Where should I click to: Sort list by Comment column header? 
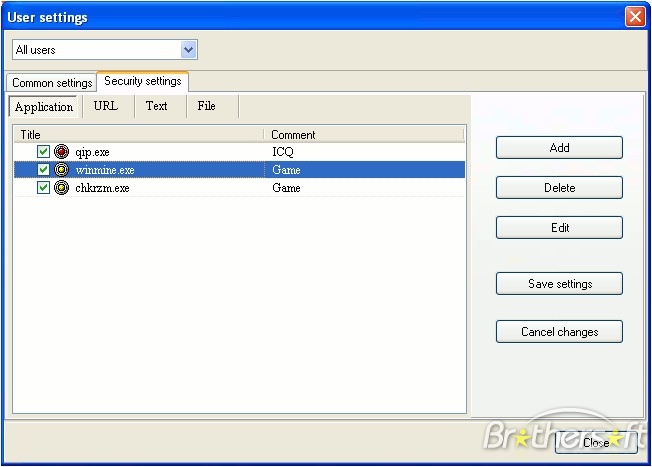point(364,135)
